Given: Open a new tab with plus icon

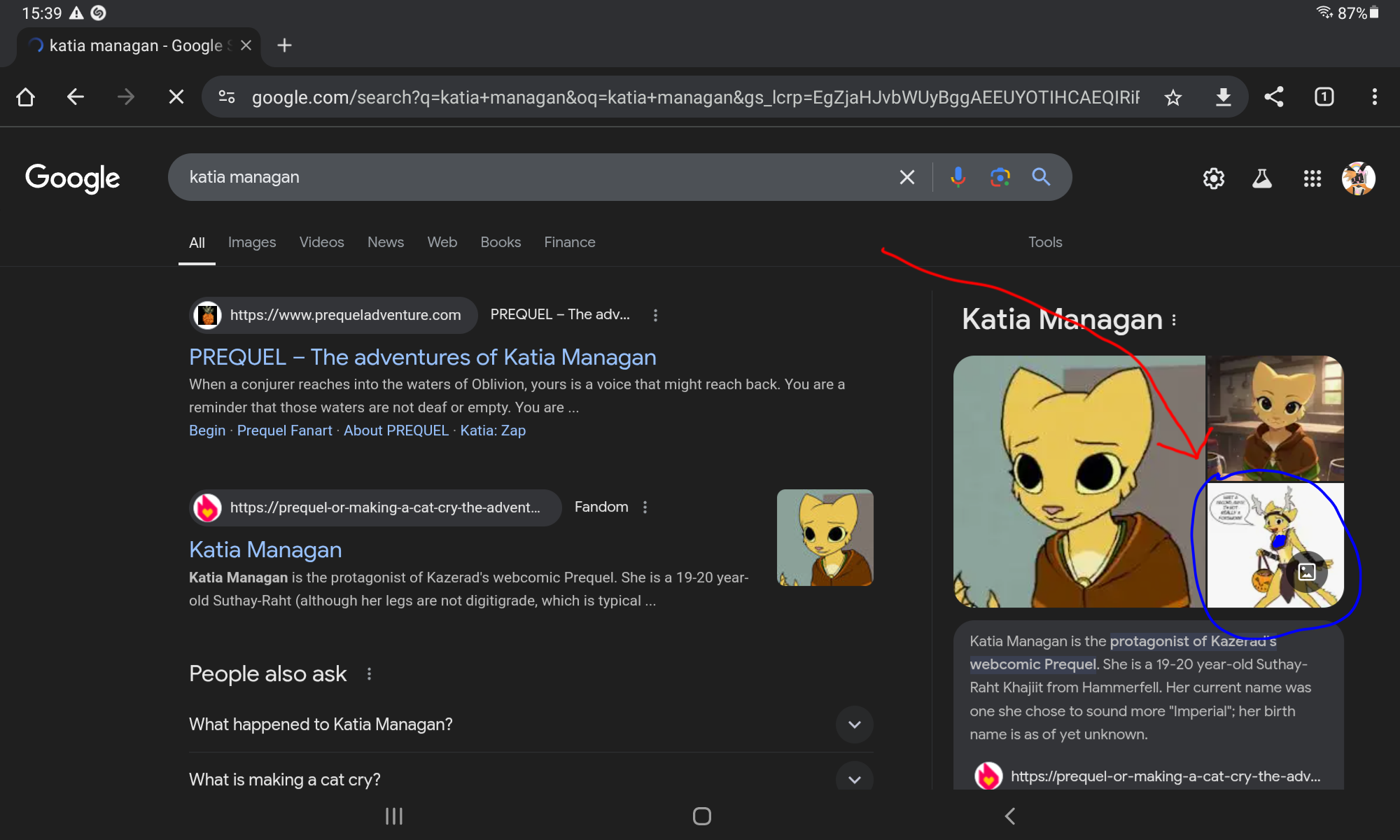Looking at the screenshot, I should (284, 45).
